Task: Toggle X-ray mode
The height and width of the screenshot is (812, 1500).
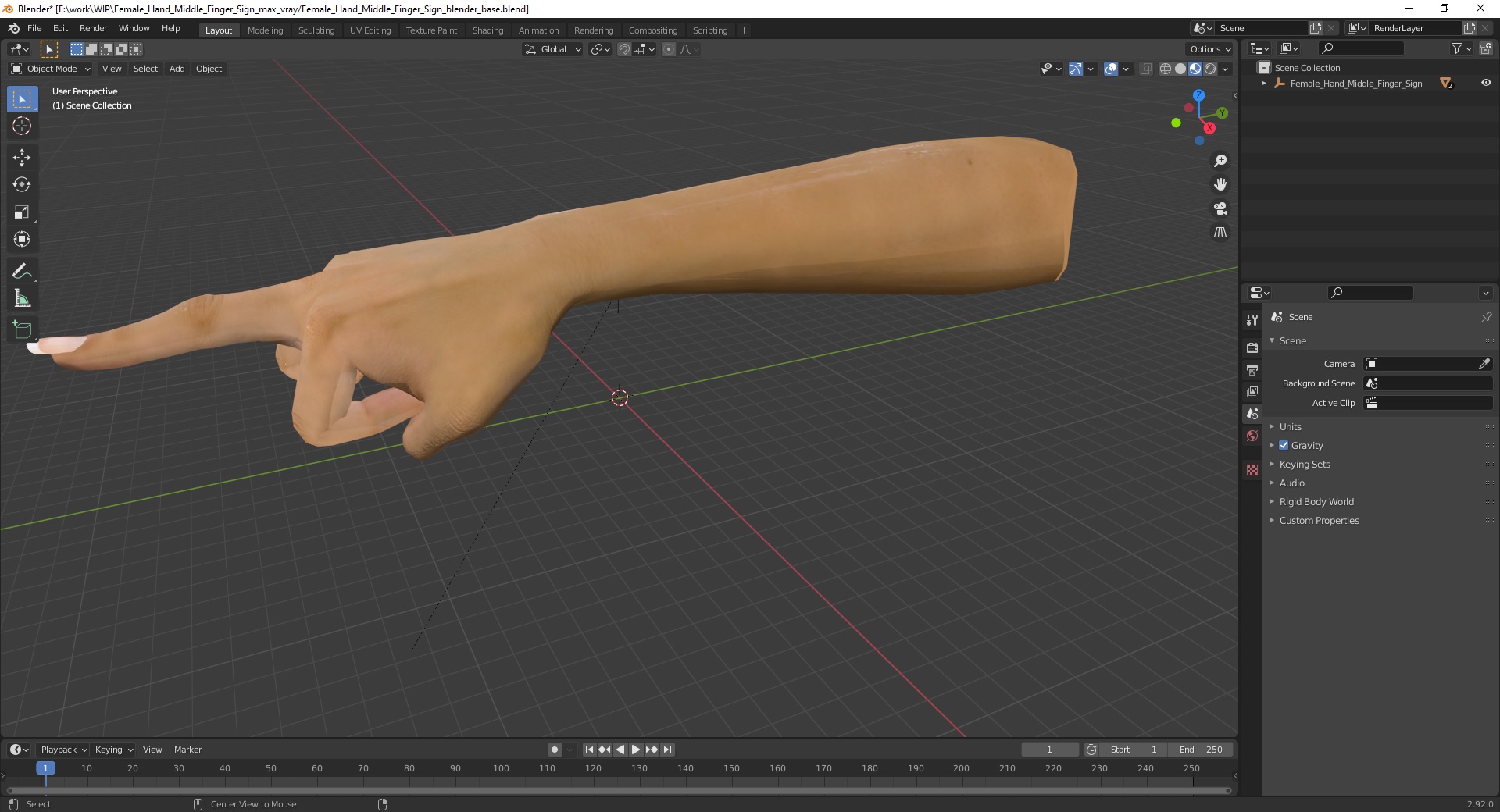Action: click(x=1146, y=69)
